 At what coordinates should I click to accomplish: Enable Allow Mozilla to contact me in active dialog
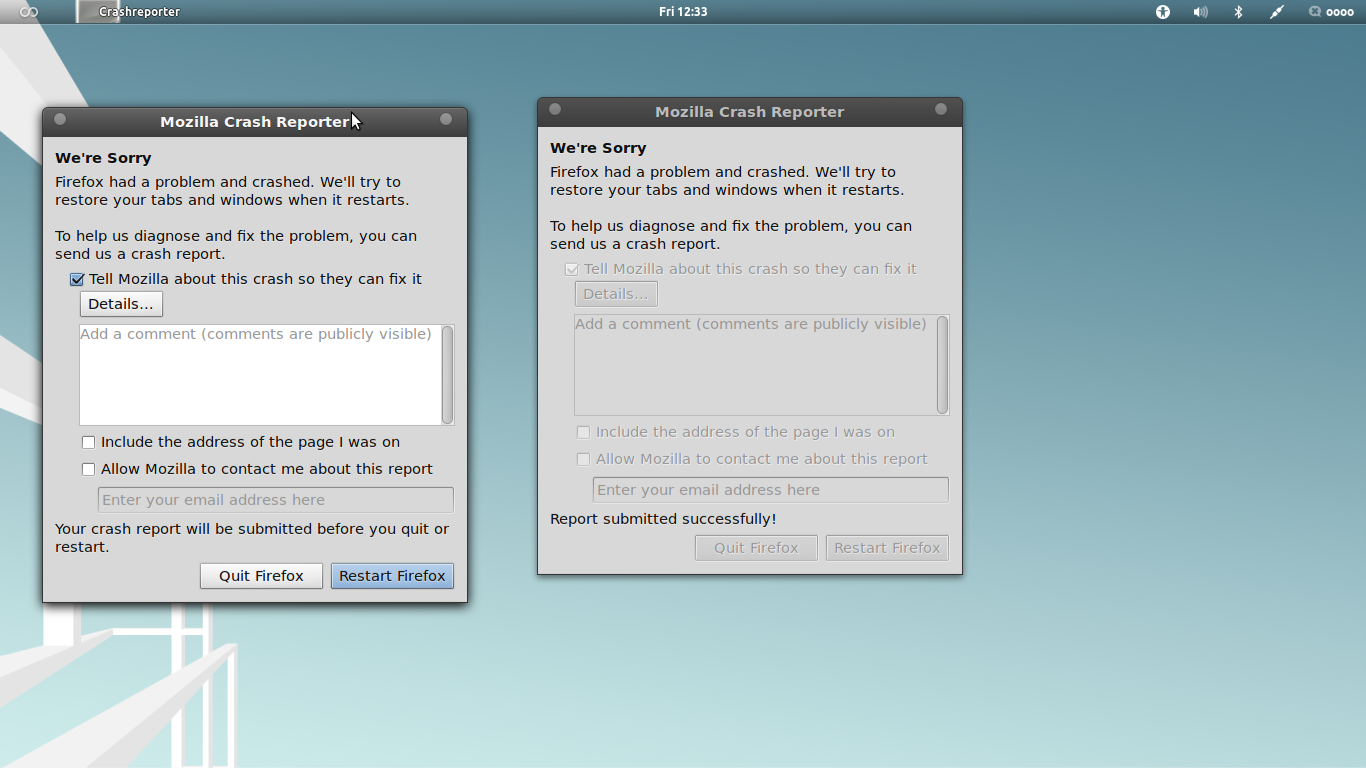pos(89,469)
